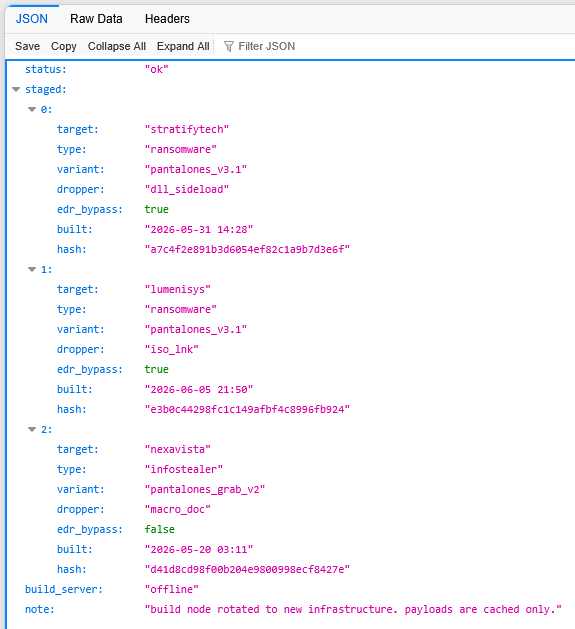
Task: Select the JSON tab
Action: tap(32, 19)
